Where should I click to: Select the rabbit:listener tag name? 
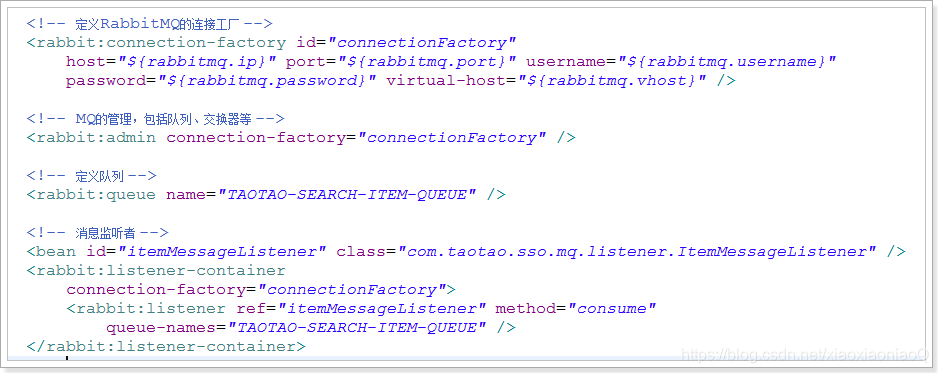coord(151,309)
